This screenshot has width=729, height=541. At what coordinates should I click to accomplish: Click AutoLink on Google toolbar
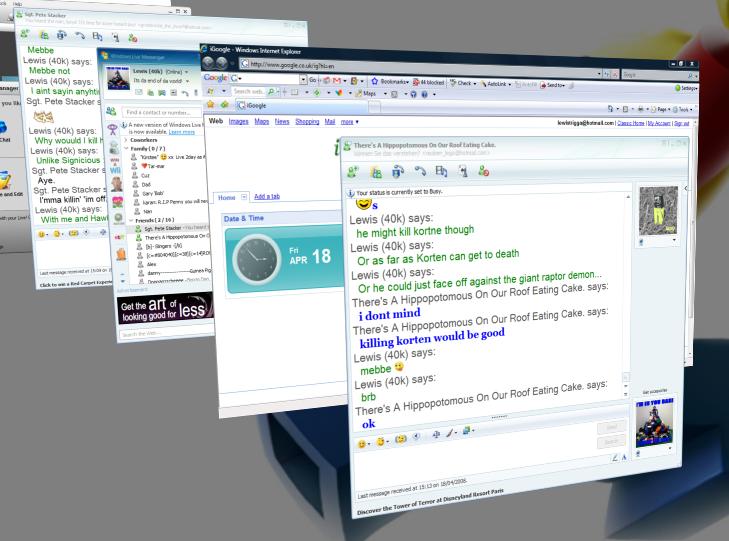[x=496, y=84]
